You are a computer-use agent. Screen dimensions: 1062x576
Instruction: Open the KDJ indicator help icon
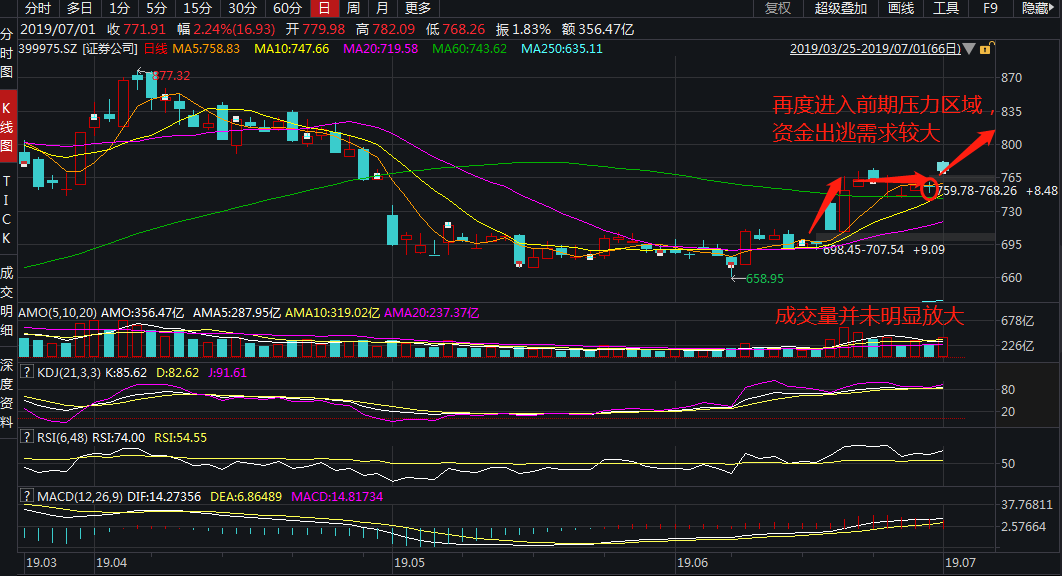[27, 372]
